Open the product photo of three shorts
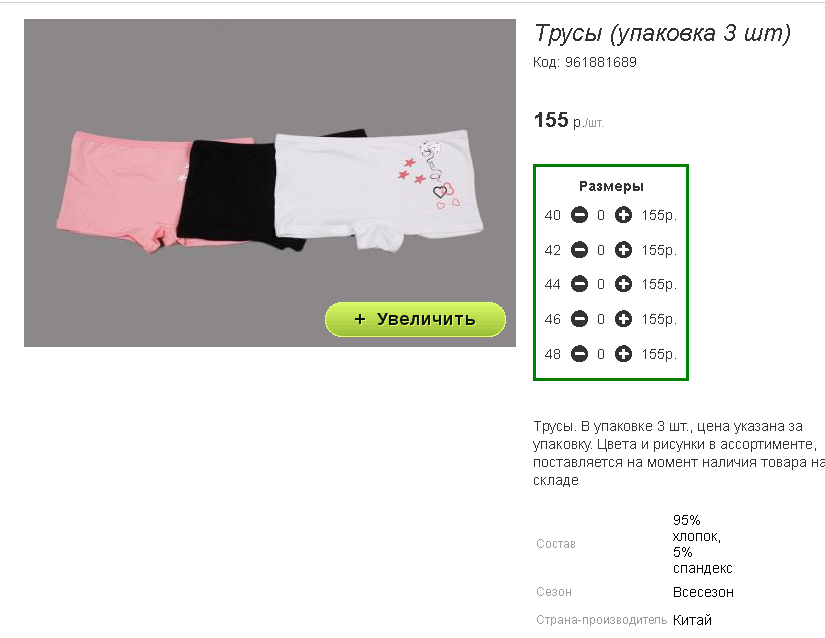This screenshot has width=825, height=638. 269,183
